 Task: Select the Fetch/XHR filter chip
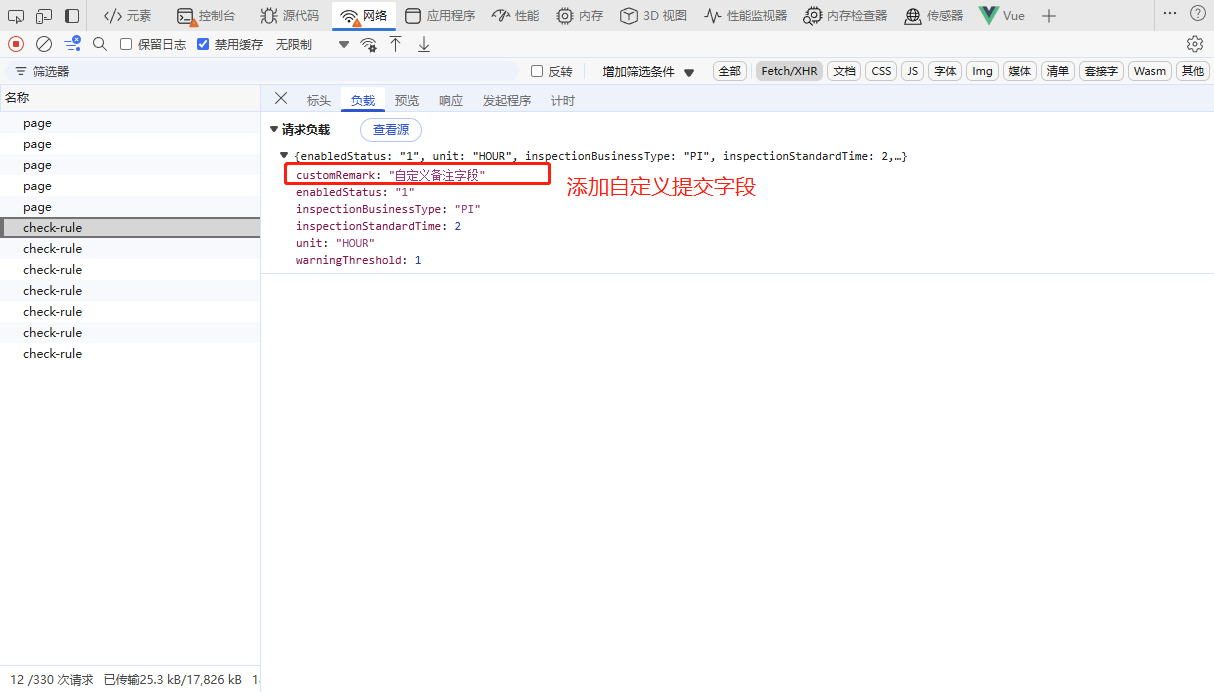[x=789, y=70]
